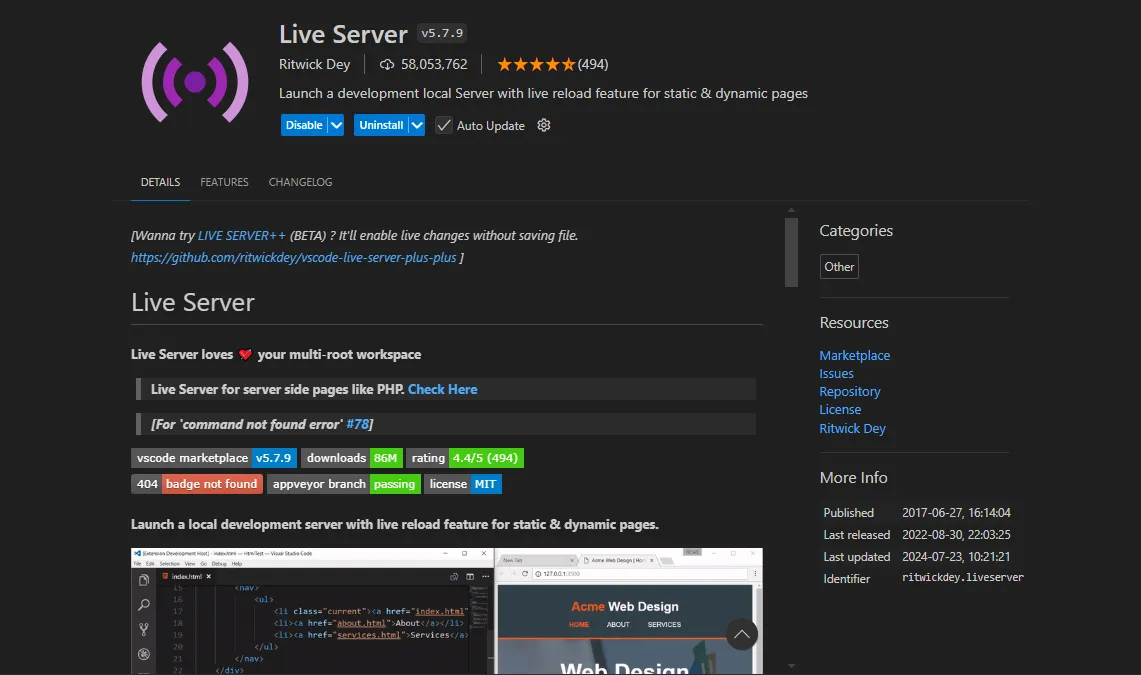Open the Repository resource link
The image size is (1141, 675).
click(x=850, y=391)
